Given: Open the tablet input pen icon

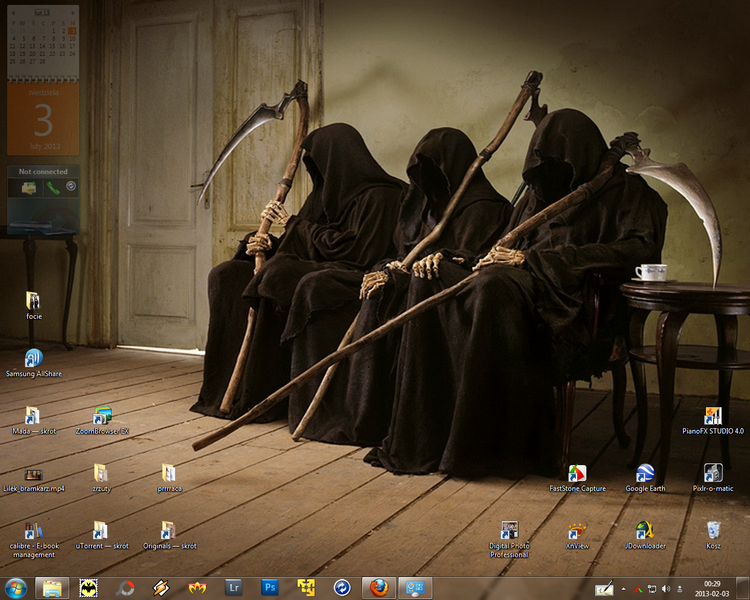Looking at the screenshot, I should [604, 588].
